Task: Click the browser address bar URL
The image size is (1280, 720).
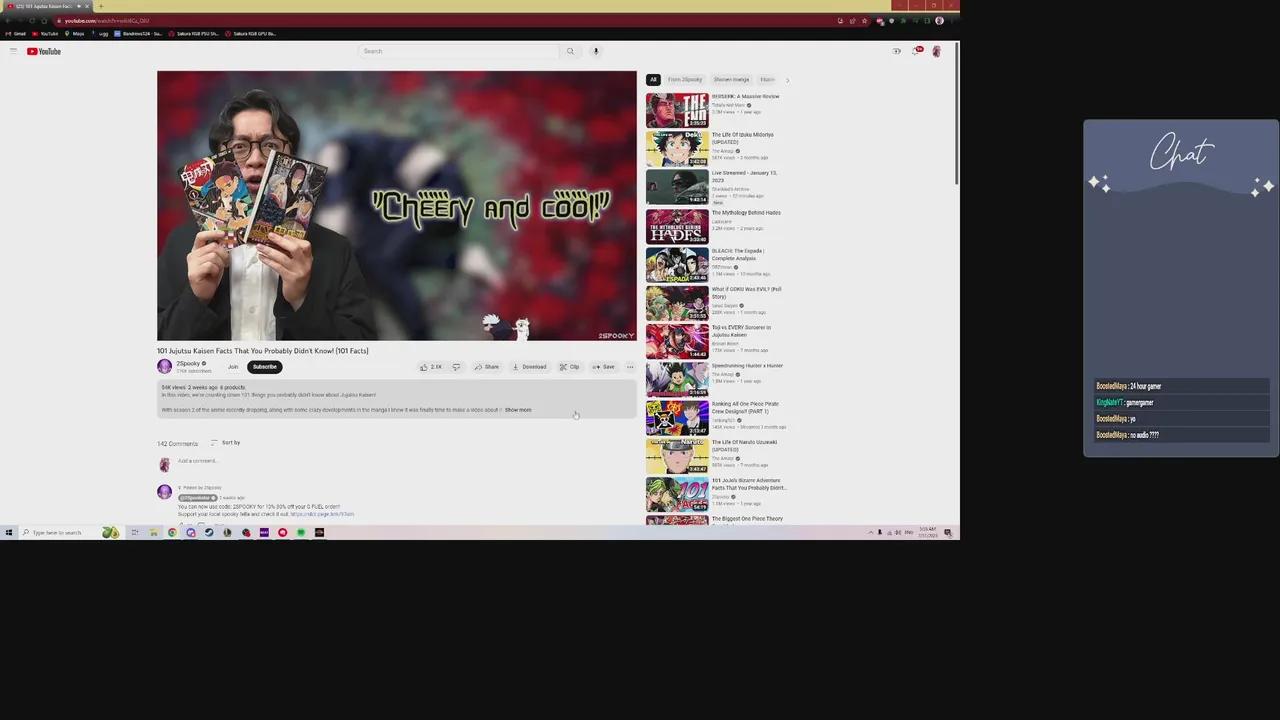Action: (107, 21)
